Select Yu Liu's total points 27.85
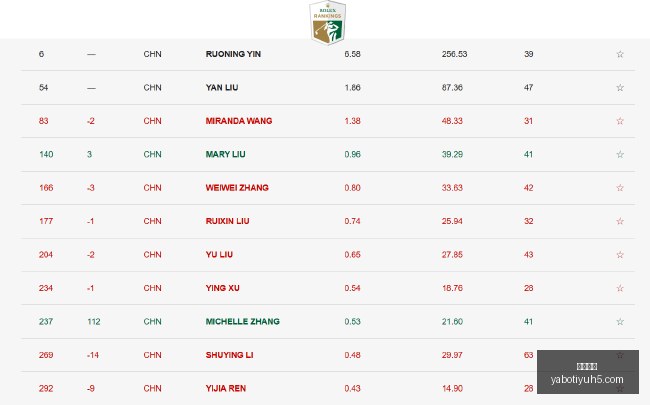This screenshot has height=405, width=650. coord(452,255)
